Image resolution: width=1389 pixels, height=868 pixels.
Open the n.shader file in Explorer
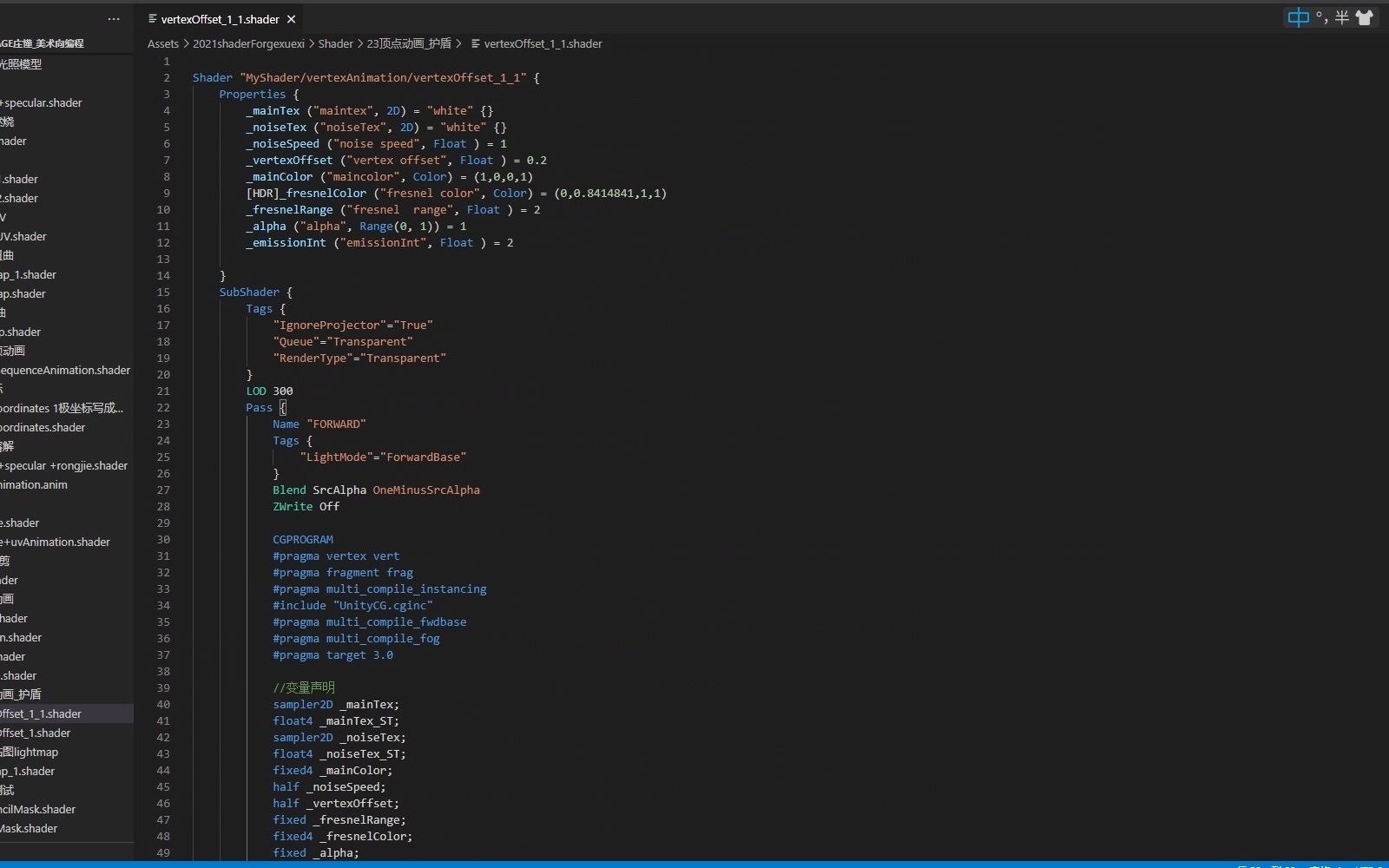point(21,637)
